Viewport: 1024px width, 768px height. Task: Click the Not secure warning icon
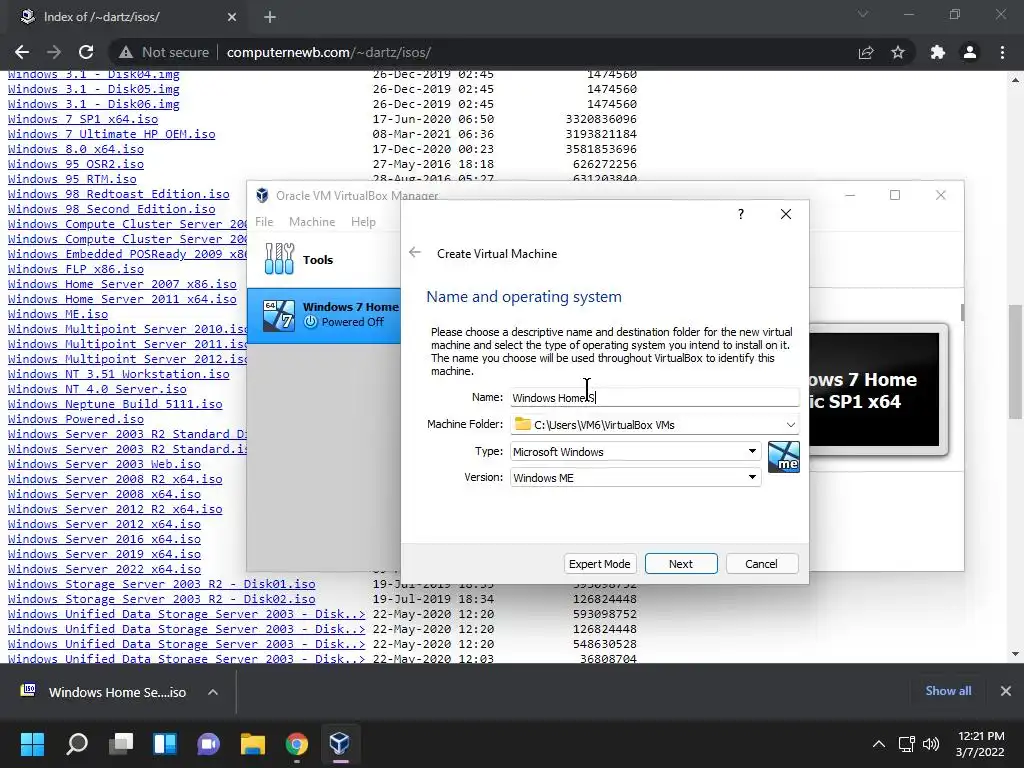126,52
